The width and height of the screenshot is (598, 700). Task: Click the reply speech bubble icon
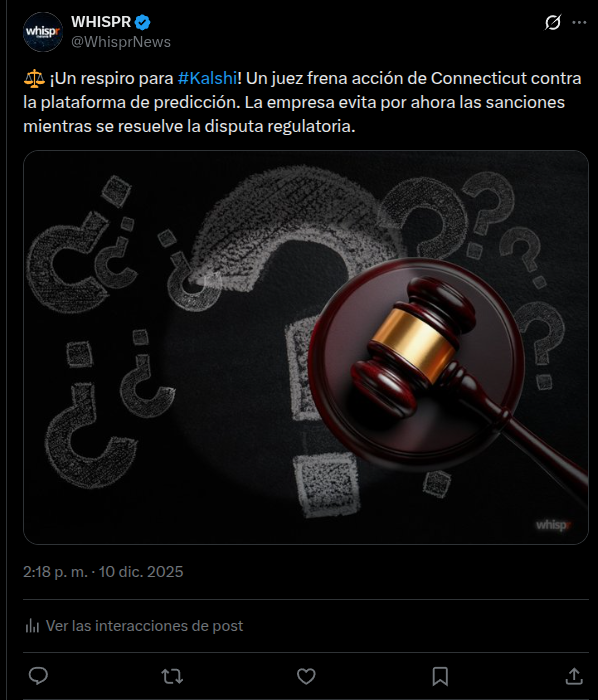click(x=38, y=676)
